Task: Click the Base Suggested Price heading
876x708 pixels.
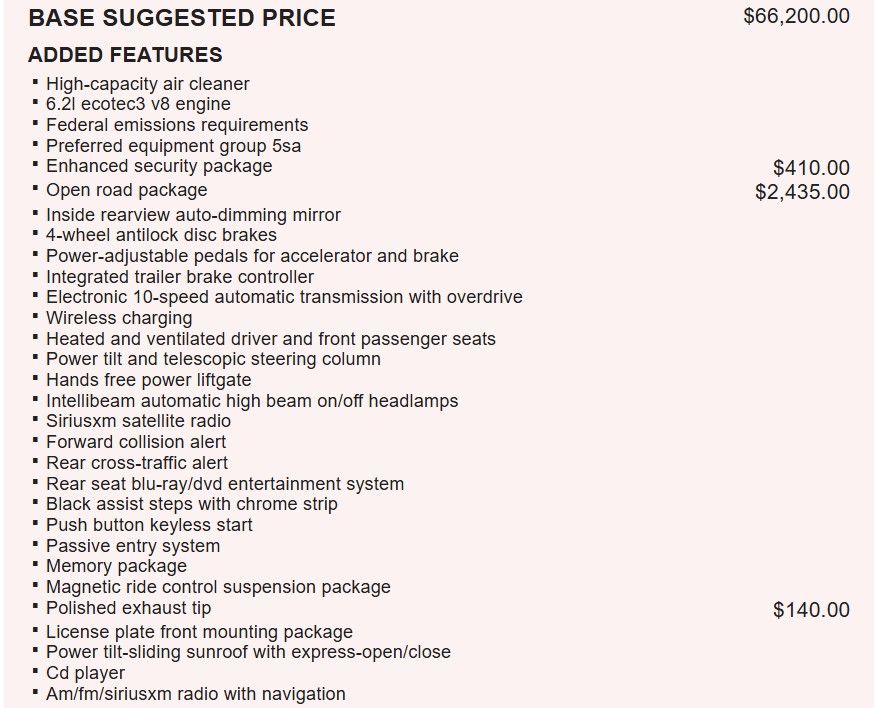Action: point(181,18)
